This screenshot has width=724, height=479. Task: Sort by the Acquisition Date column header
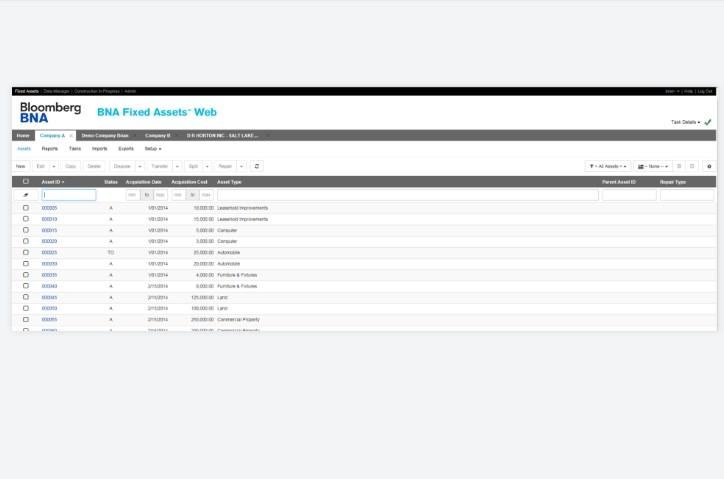[x=144, y=182]
